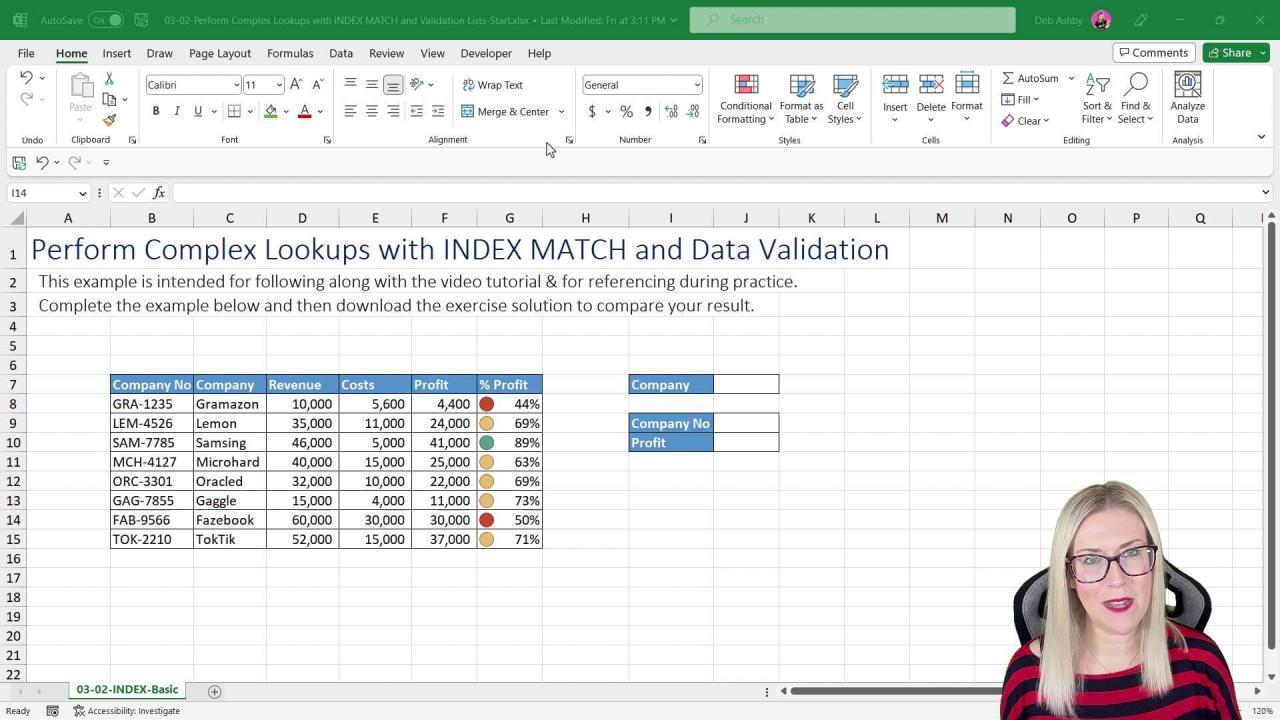Select the Italic formatting icon
Screen dimensions: 1280x720
point(176,110)
